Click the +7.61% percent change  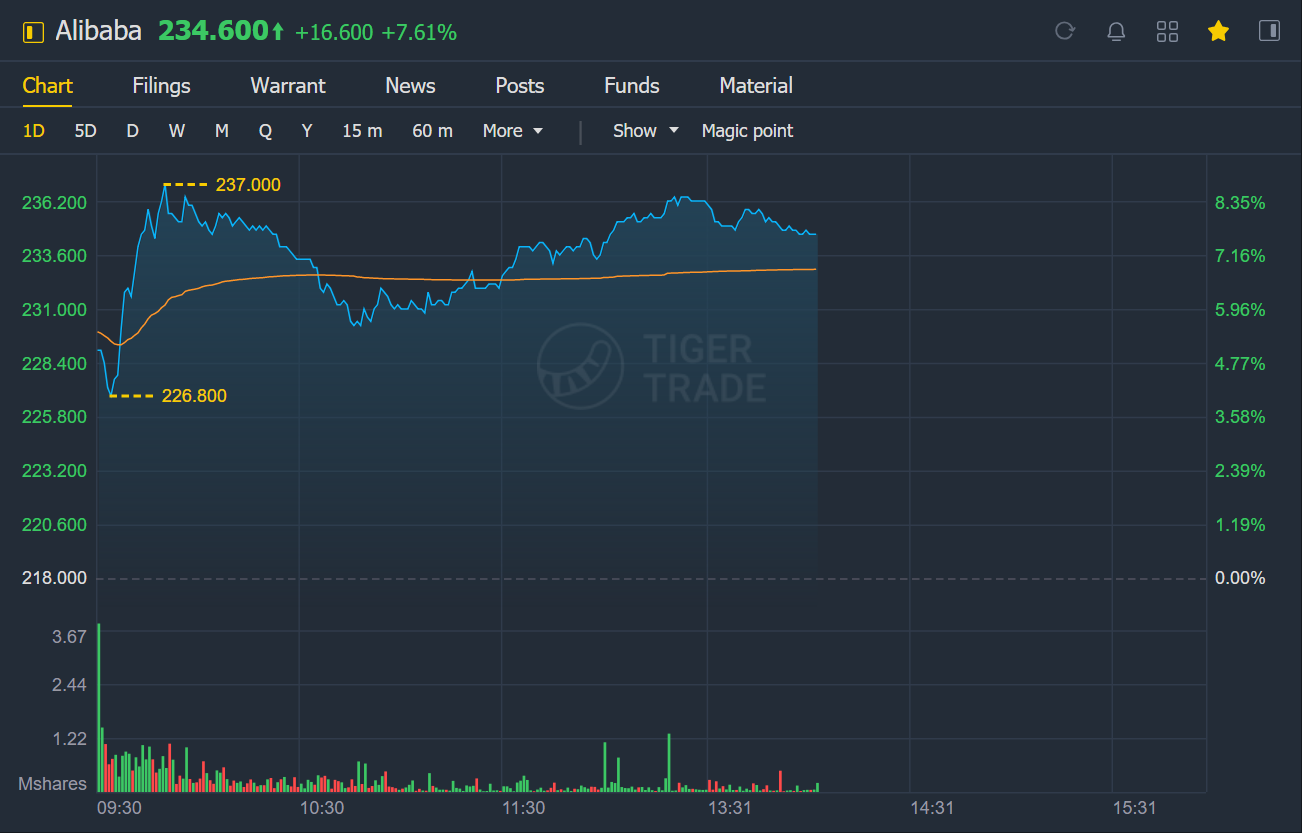coord(419,33)
